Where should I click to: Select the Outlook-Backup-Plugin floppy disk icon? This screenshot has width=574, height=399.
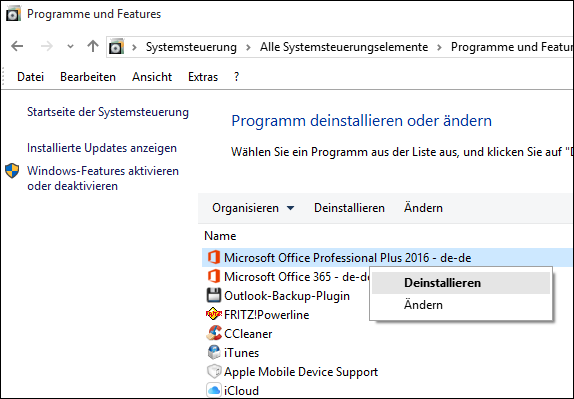[214, 295]
